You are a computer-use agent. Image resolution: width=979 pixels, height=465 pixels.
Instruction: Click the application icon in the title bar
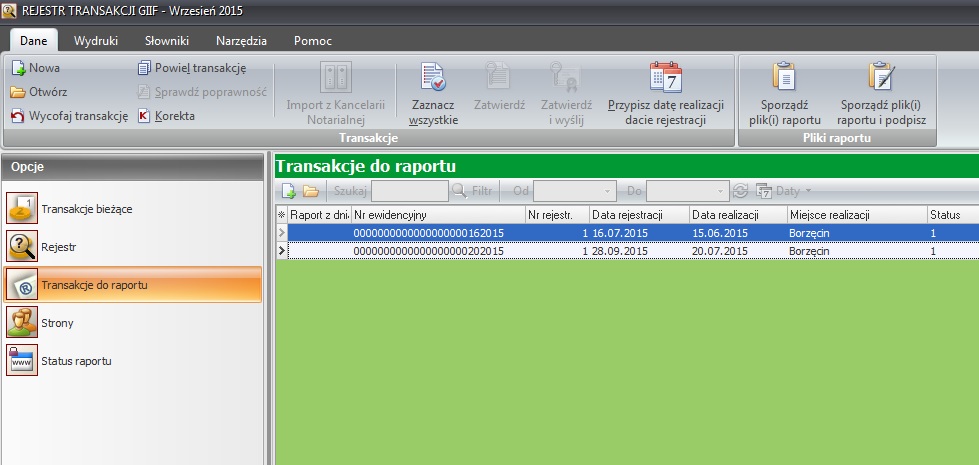(9, 10)
